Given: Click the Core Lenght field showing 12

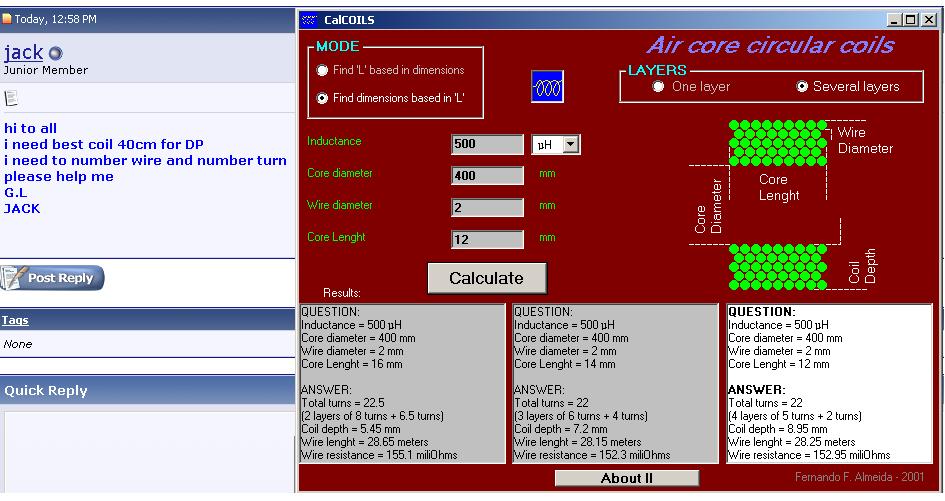Looking at the screenshot, I should [487, 239].
